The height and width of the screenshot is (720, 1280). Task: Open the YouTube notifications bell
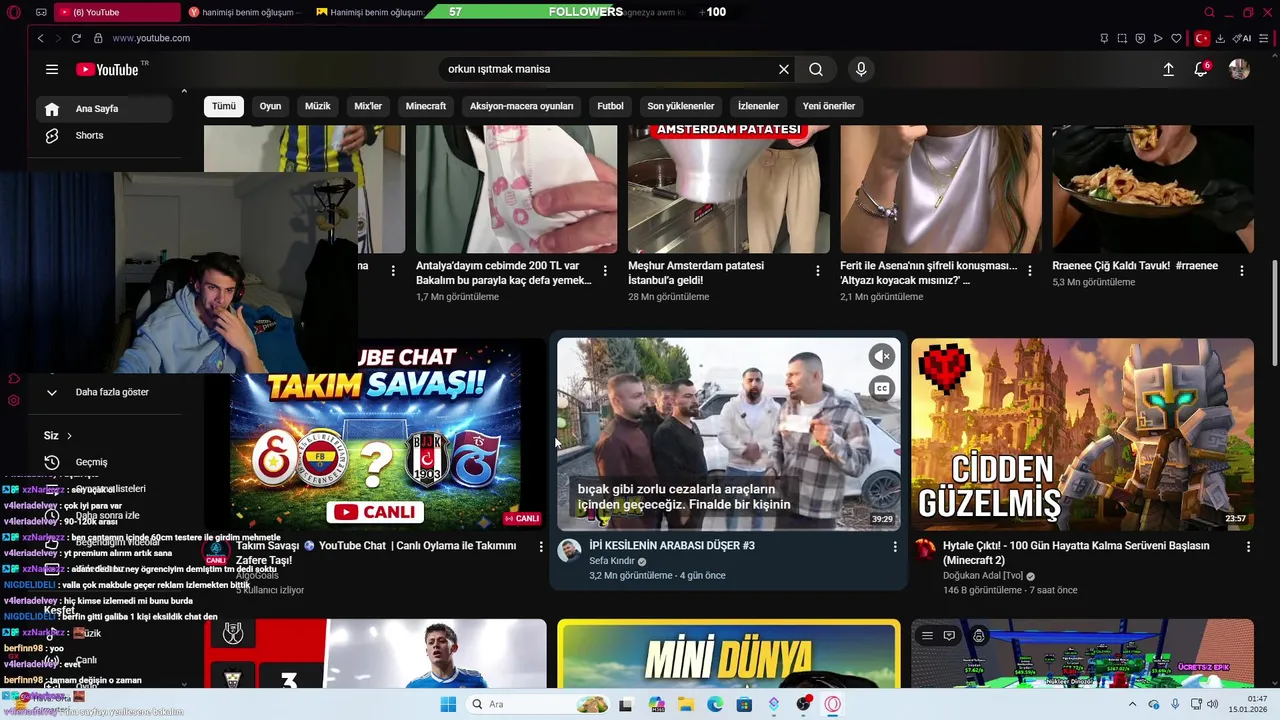(1201, 69)
